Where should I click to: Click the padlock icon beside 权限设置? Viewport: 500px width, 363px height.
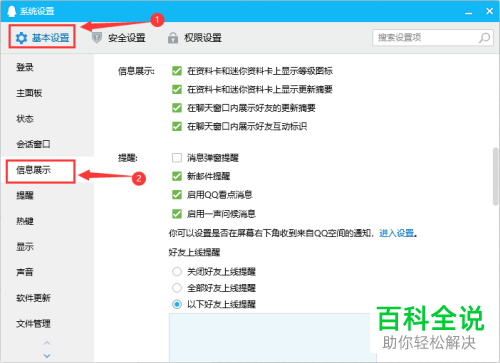173,38
